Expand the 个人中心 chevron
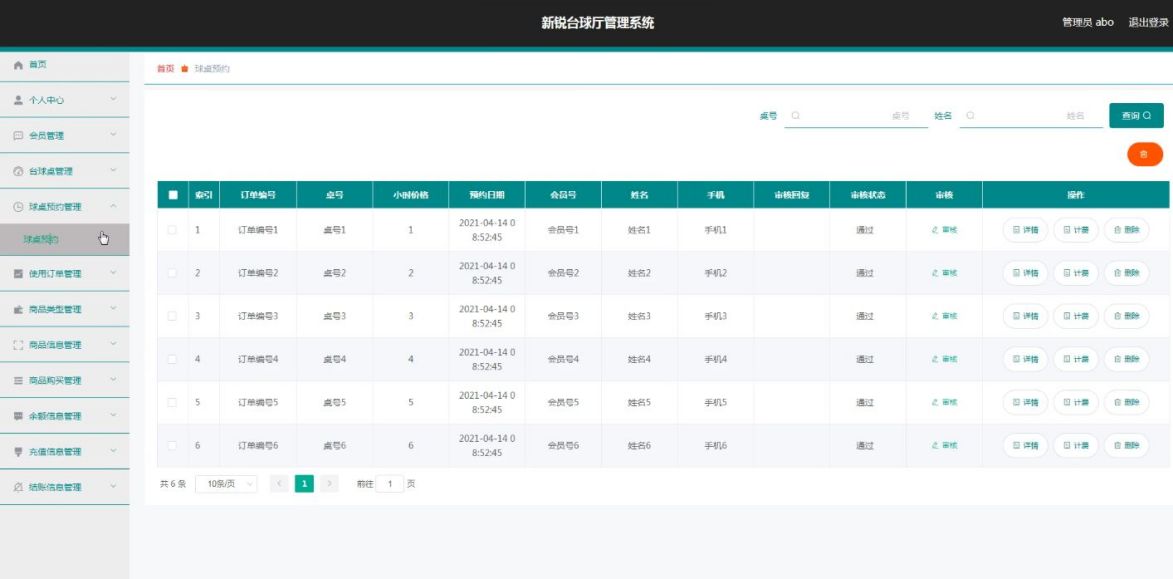The height and width of the screenshot is (579, 1173). coord(113,99)
